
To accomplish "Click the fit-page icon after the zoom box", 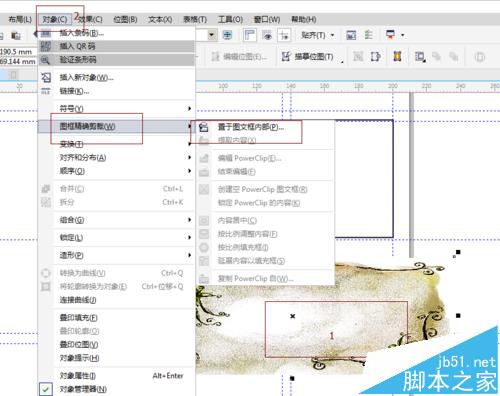I will [x=227, y=35].
